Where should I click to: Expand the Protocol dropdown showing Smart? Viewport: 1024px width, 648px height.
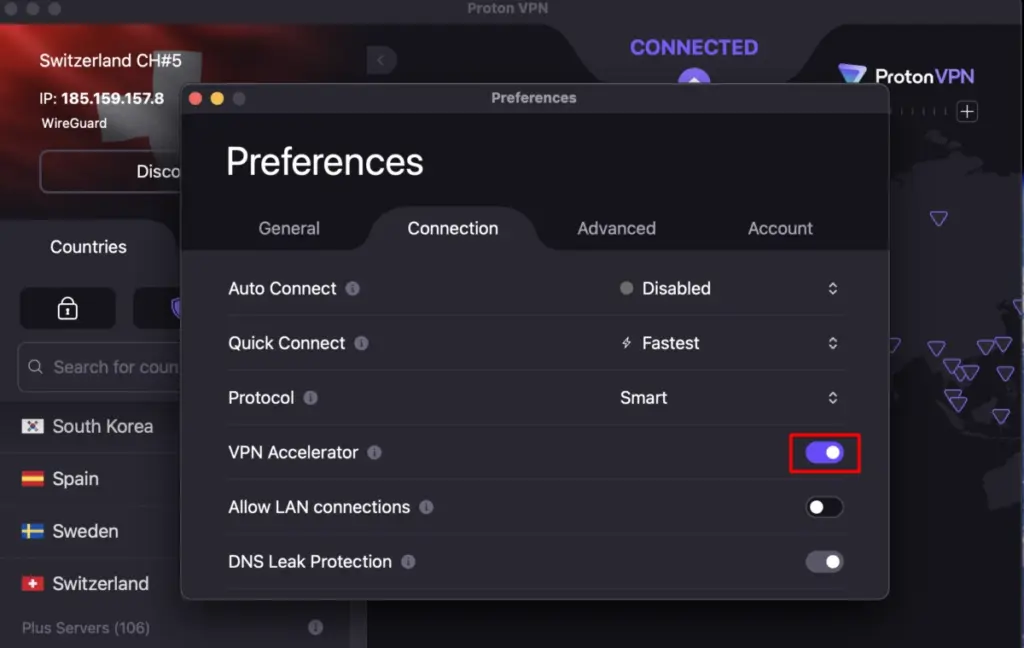coord(728,398)
